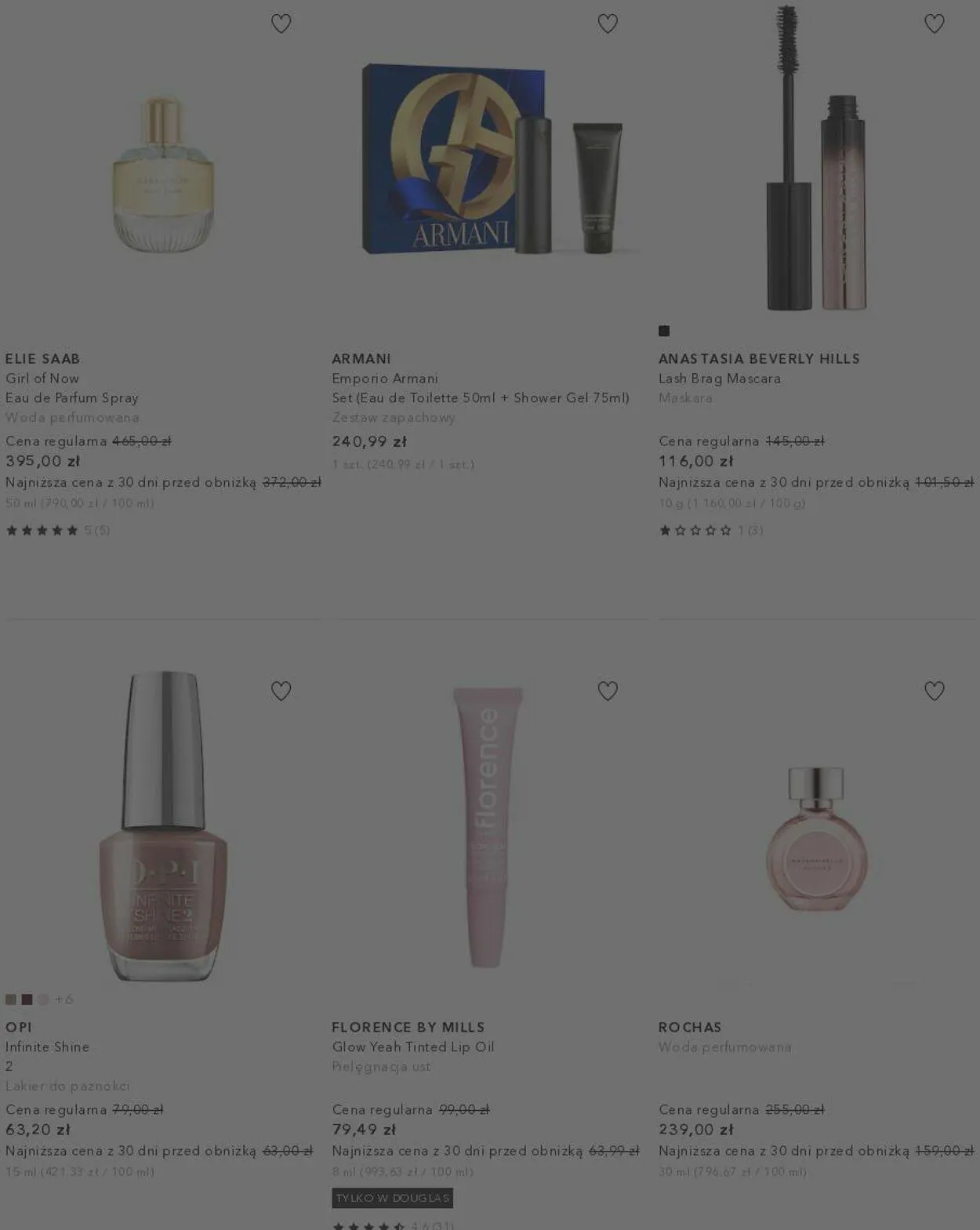Image resolution: width=980 pixels, height=1230 pixels.
Task: Open Glow Yeah Tinted Lip Oil link
Action: click(413, 1047)
